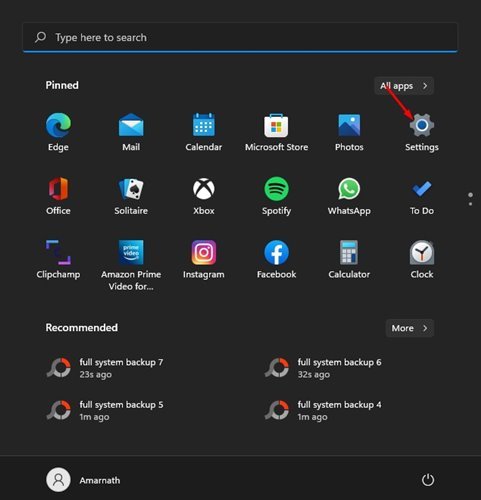This screenshot has width=481, height=500.
Task: Open the Spotify app
Action: [x=276, y=196]
